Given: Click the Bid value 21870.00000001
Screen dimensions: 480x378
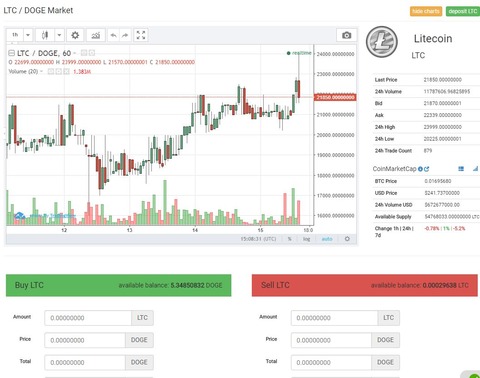Looking at the screenshot, I should 443,103.
